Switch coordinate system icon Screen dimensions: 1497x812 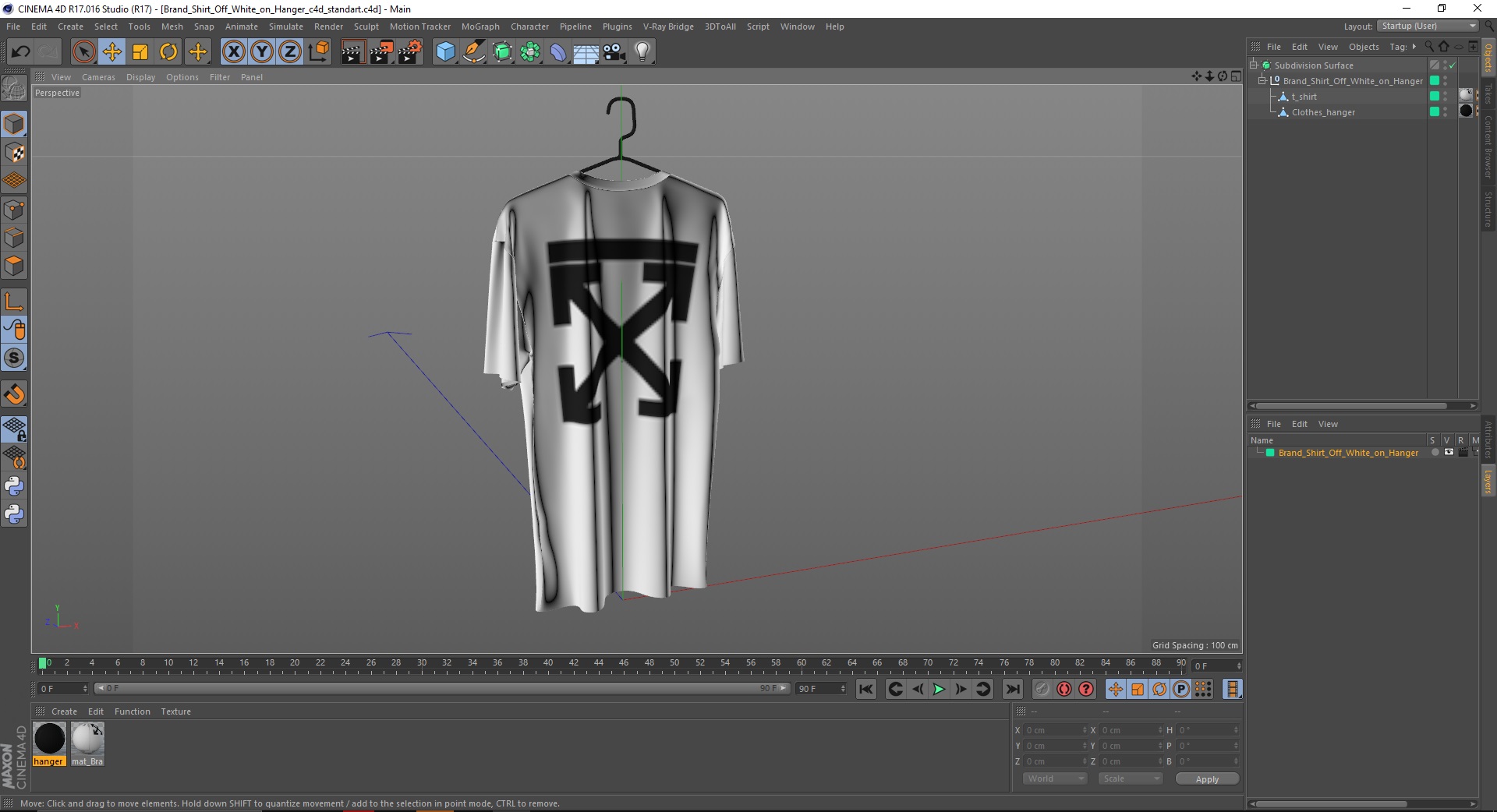[x=318, y=52]
